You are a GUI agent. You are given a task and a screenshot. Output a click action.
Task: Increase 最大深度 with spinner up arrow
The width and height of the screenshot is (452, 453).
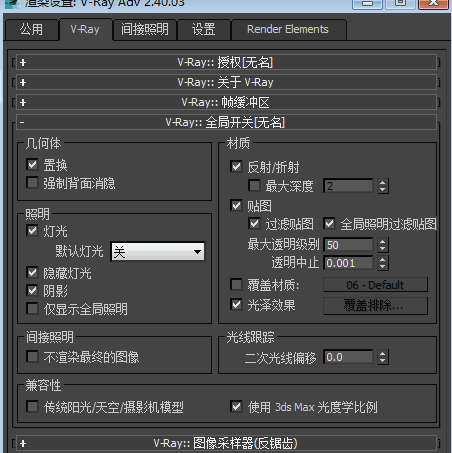click(383, 182)
